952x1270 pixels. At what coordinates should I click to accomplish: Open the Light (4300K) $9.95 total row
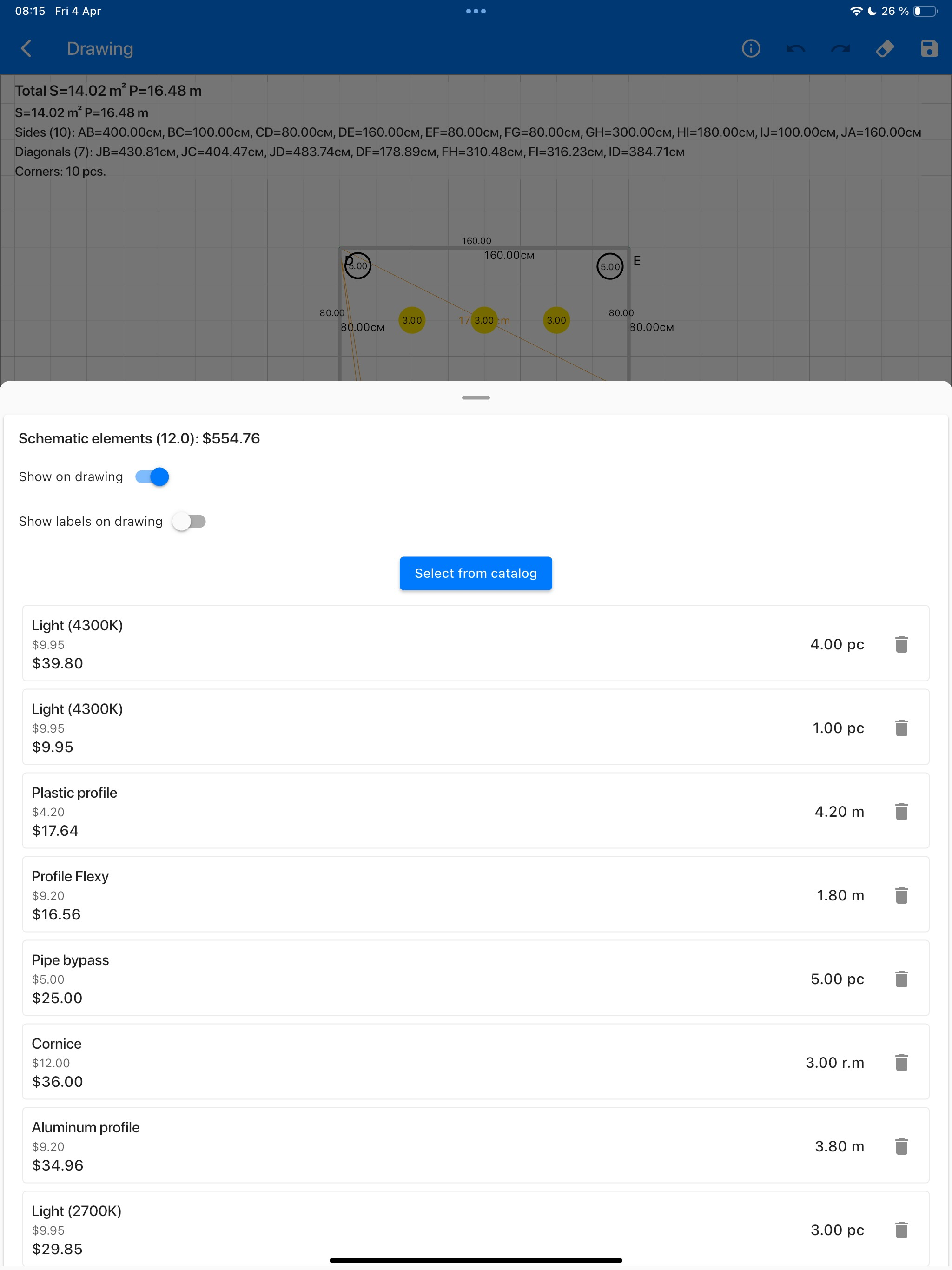pyautogui.click(x=476, y=727)
